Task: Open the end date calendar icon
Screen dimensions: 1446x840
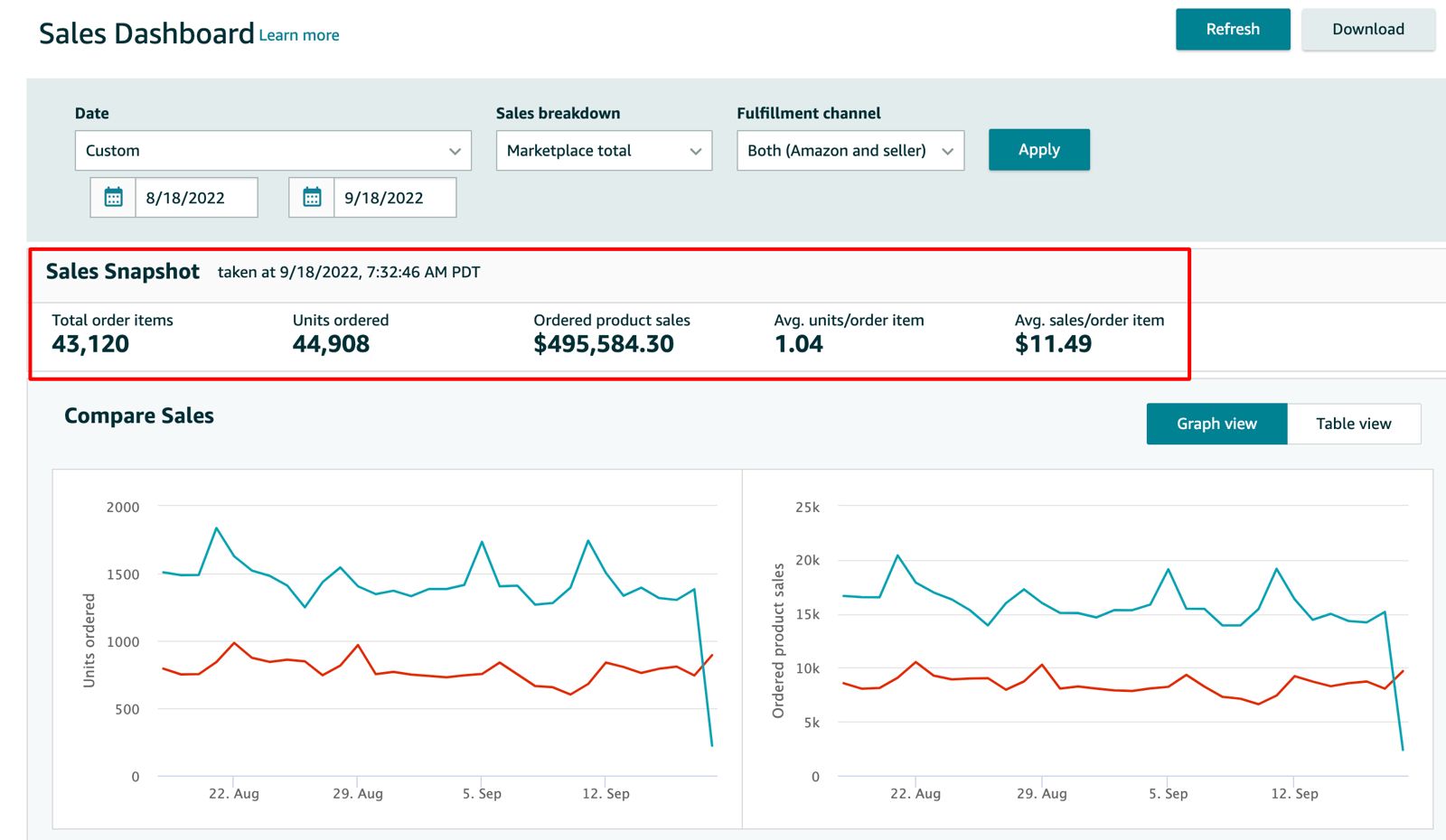Action: tap(312, 197)
